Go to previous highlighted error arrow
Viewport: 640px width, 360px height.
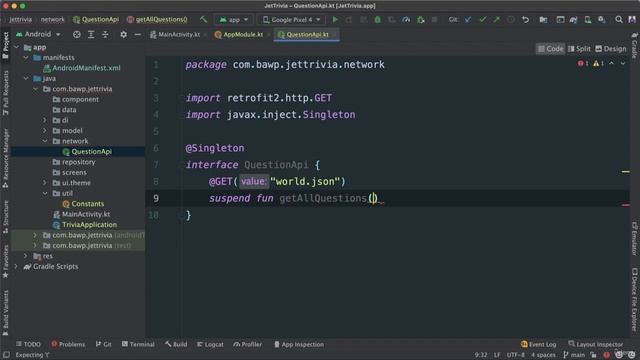(x=611, y=63)
